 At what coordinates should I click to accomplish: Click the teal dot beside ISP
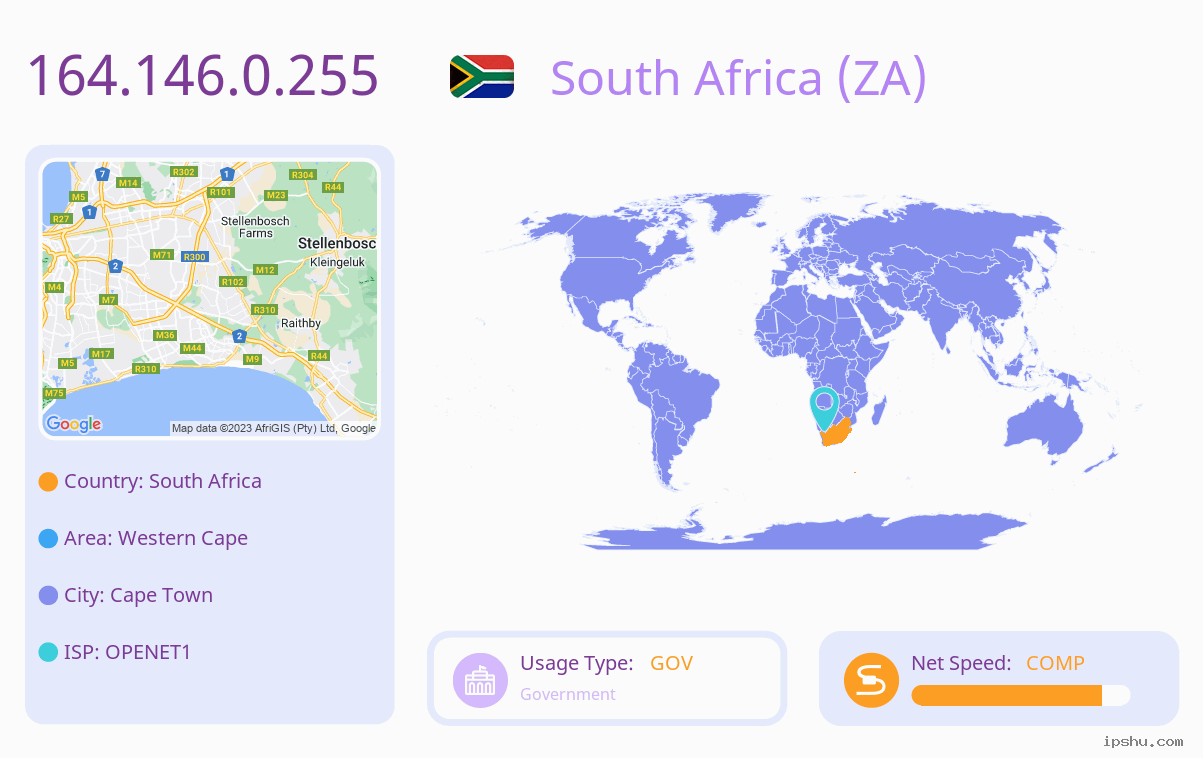coord(48,653)
